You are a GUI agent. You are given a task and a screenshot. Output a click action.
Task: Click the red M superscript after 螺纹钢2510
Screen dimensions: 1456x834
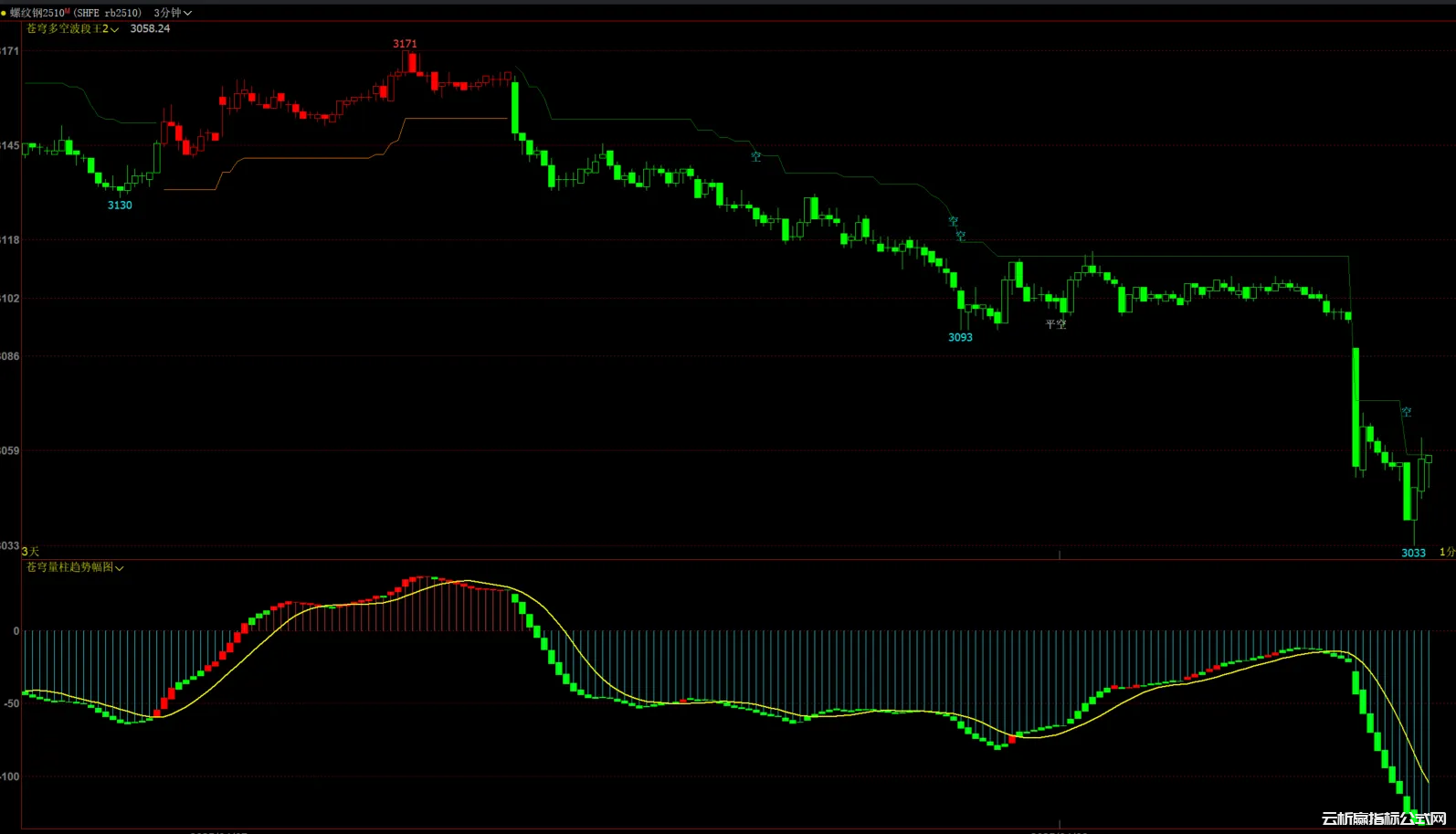[67, 11]
